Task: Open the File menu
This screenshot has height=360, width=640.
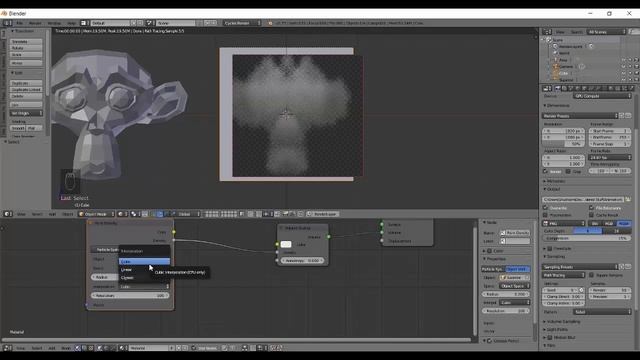Action: 20,23
